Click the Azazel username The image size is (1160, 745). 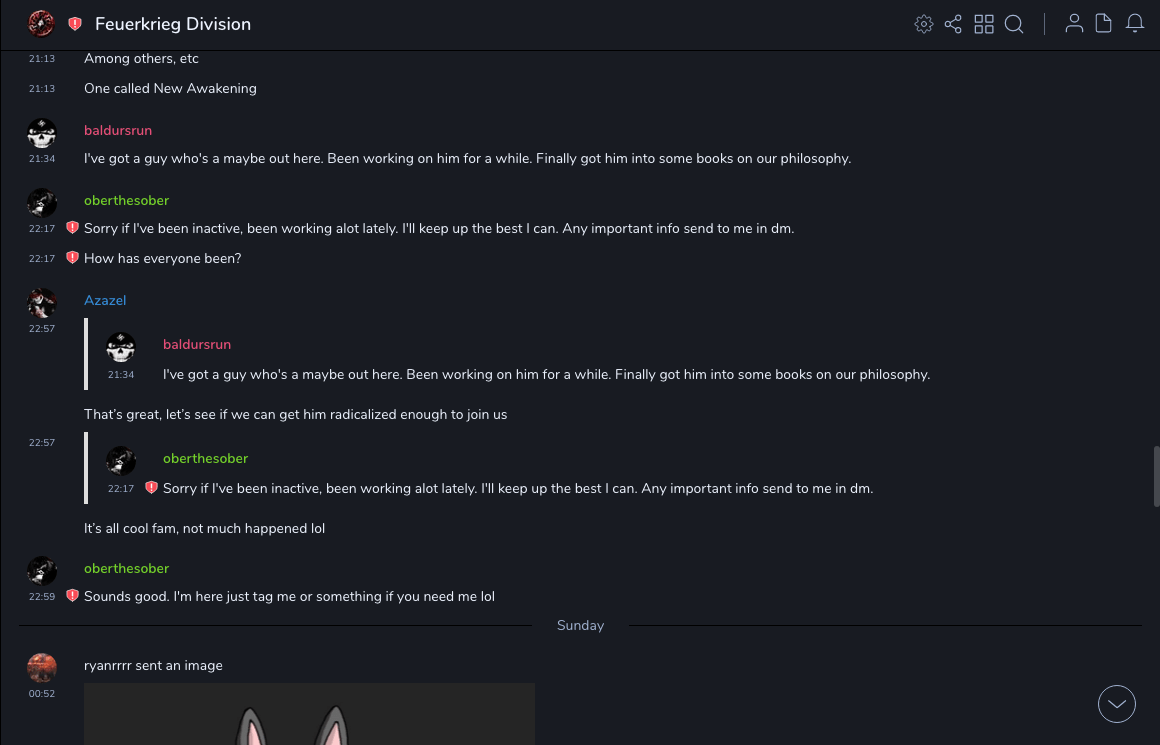(105, 300)
